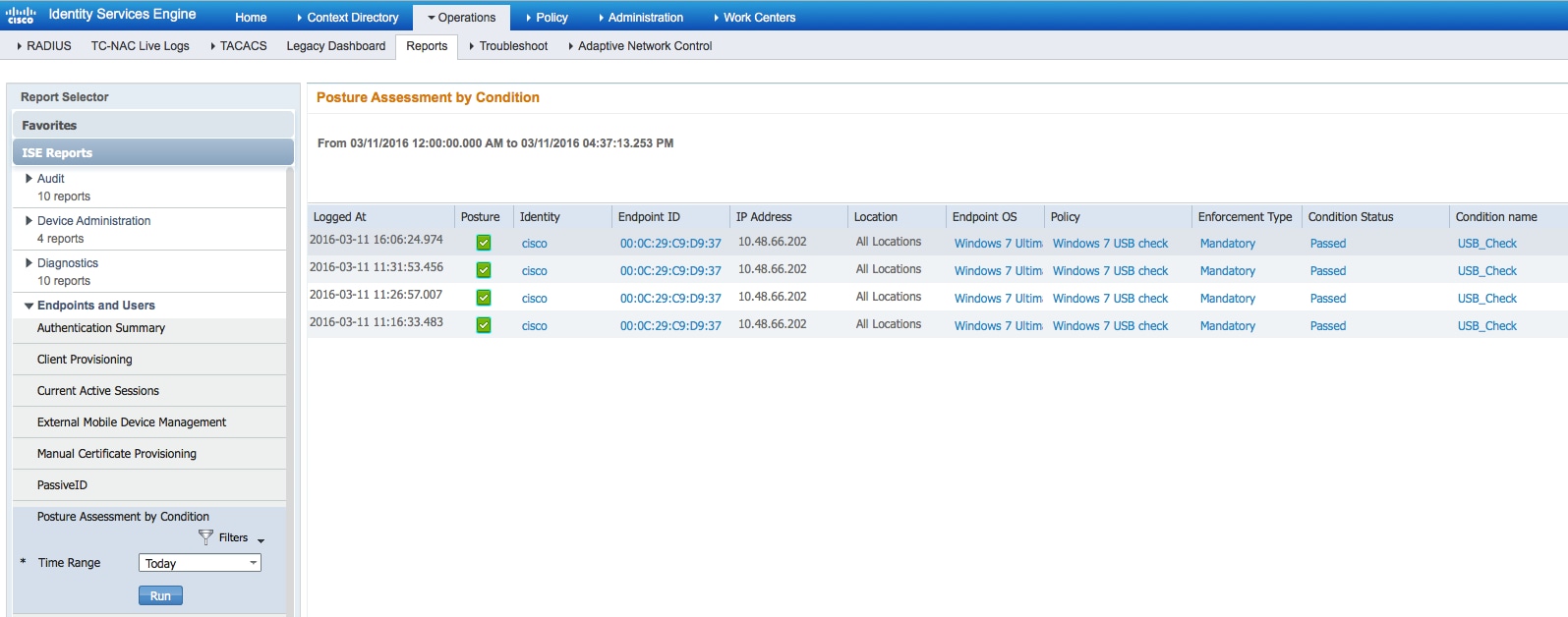Click All Locations in the 11:26:57.007 row
The height and width of the screenshot is (617, 1568).
[x=889, y=297]
